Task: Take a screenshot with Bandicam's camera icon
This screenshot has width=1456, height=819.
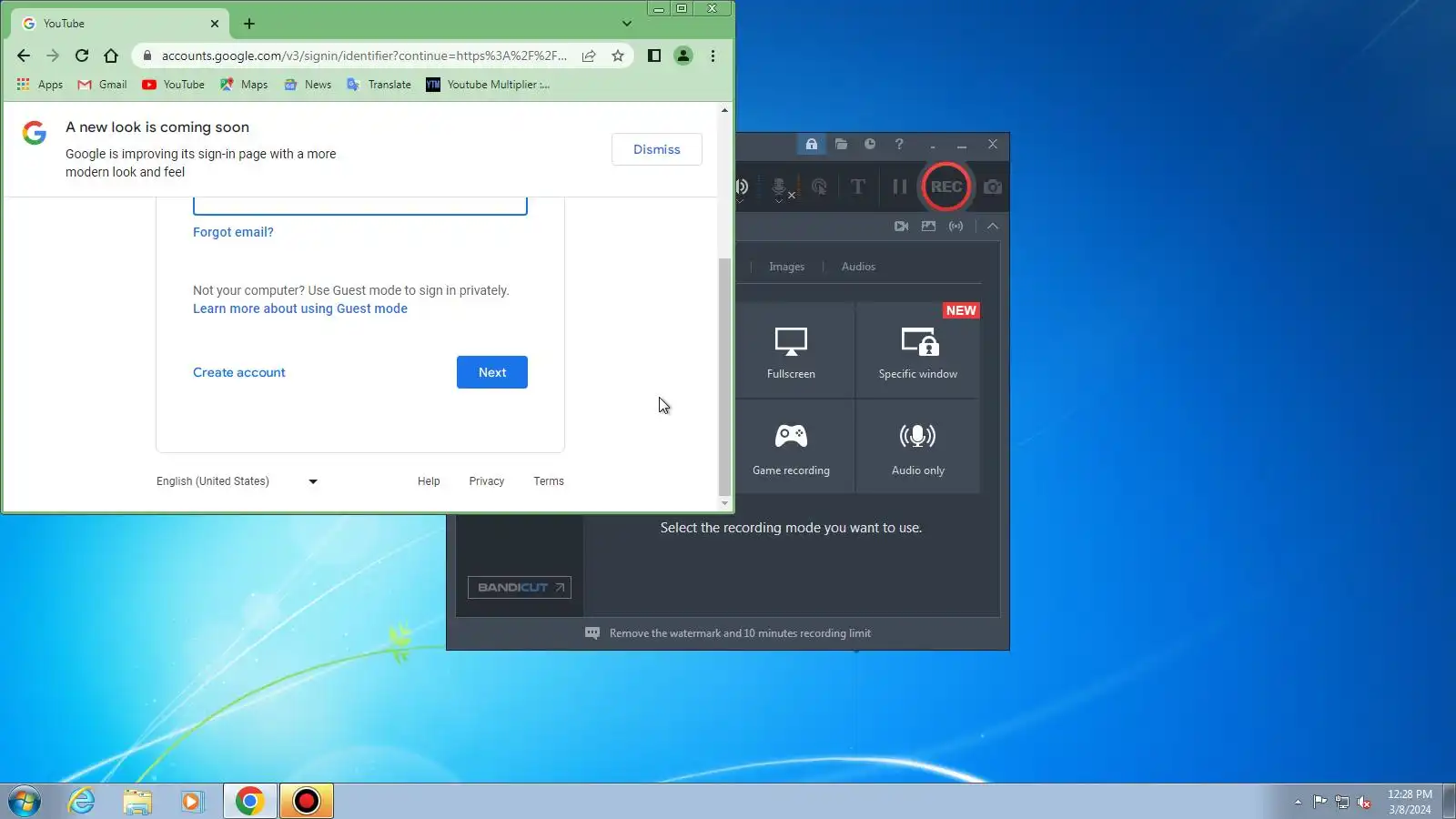Action: 993,187
